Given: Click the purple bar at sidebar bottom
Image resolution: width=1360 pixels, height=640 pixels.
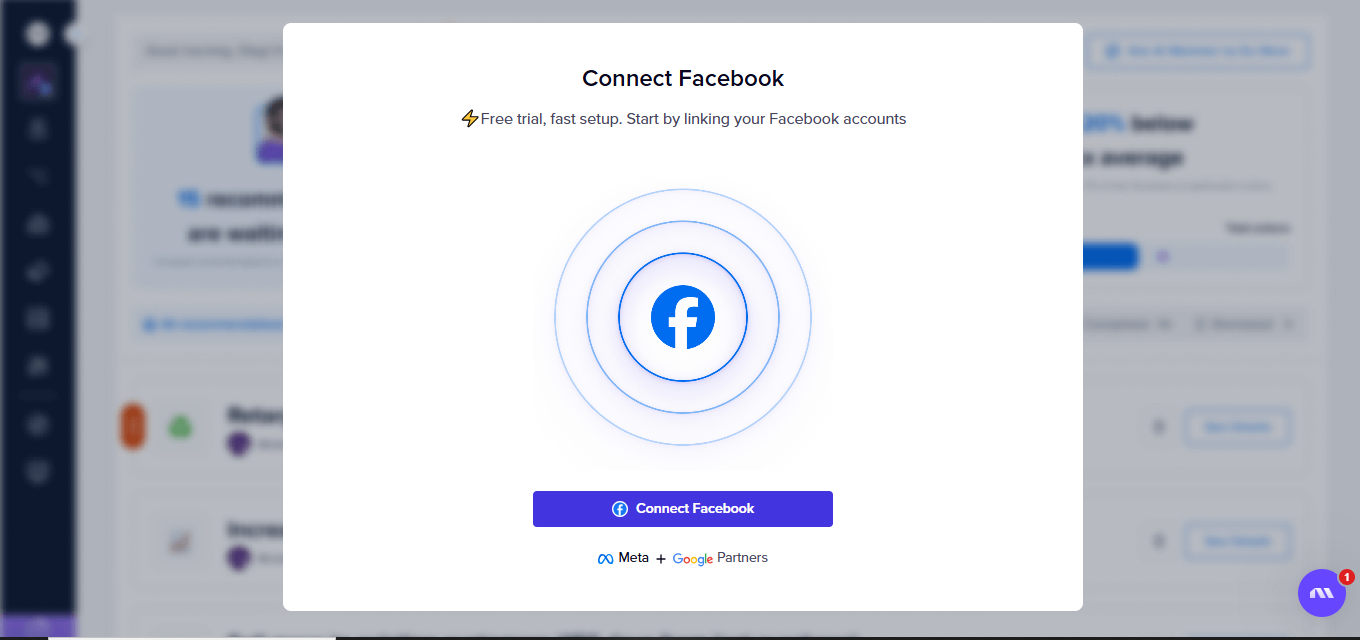Looking at the screenshot, I should click(38, 625).
